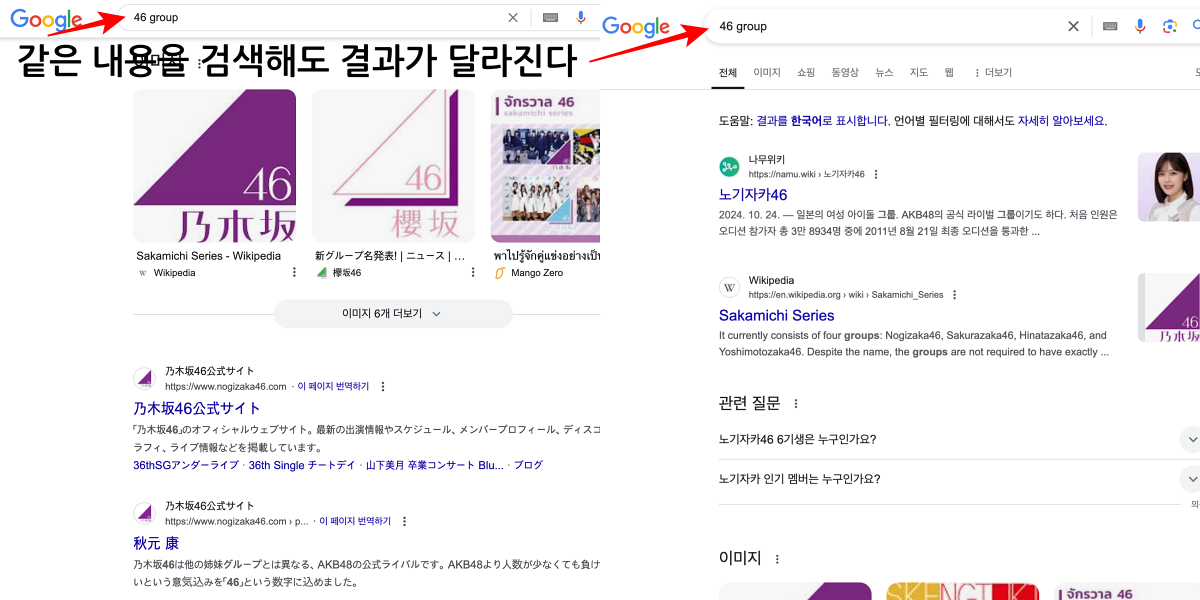Image resolution: width=1200 pixels, height=600 pixels.
Task: Click 나무위키 favicon icon
Action: [729, 166]
